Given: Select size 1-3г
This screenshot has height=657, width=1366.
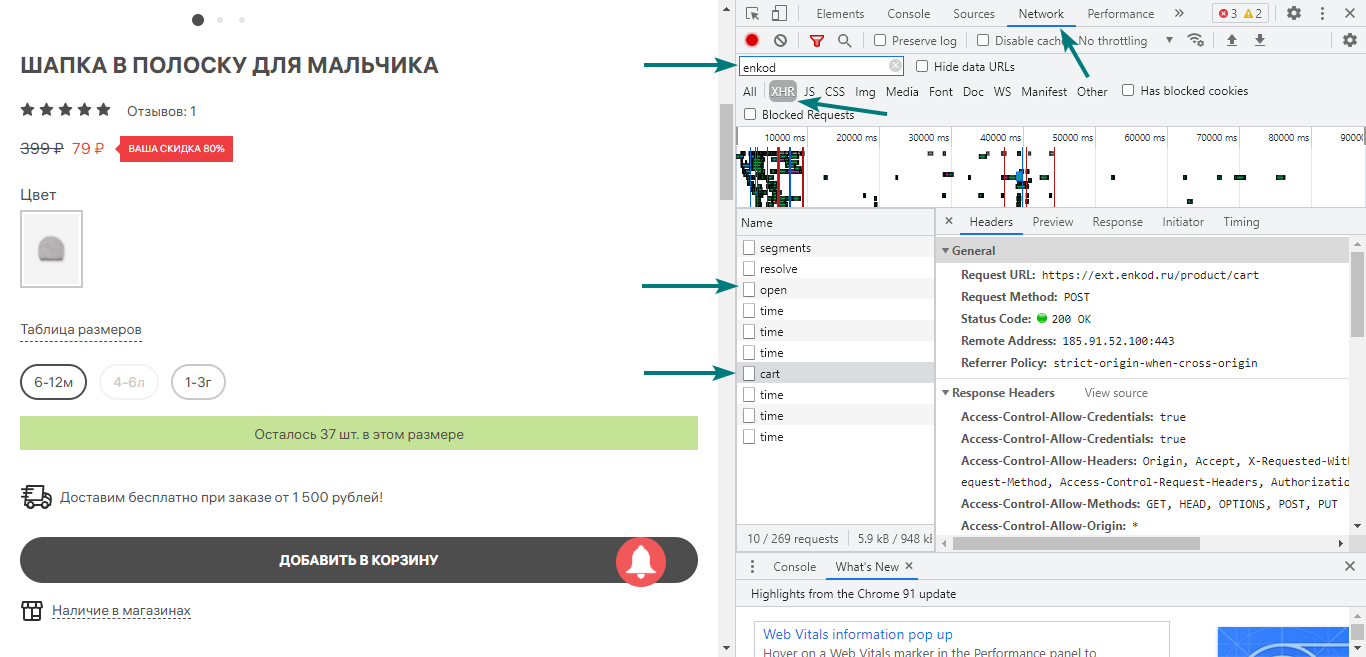Looking at the screenshot, I should click(198, 382).
